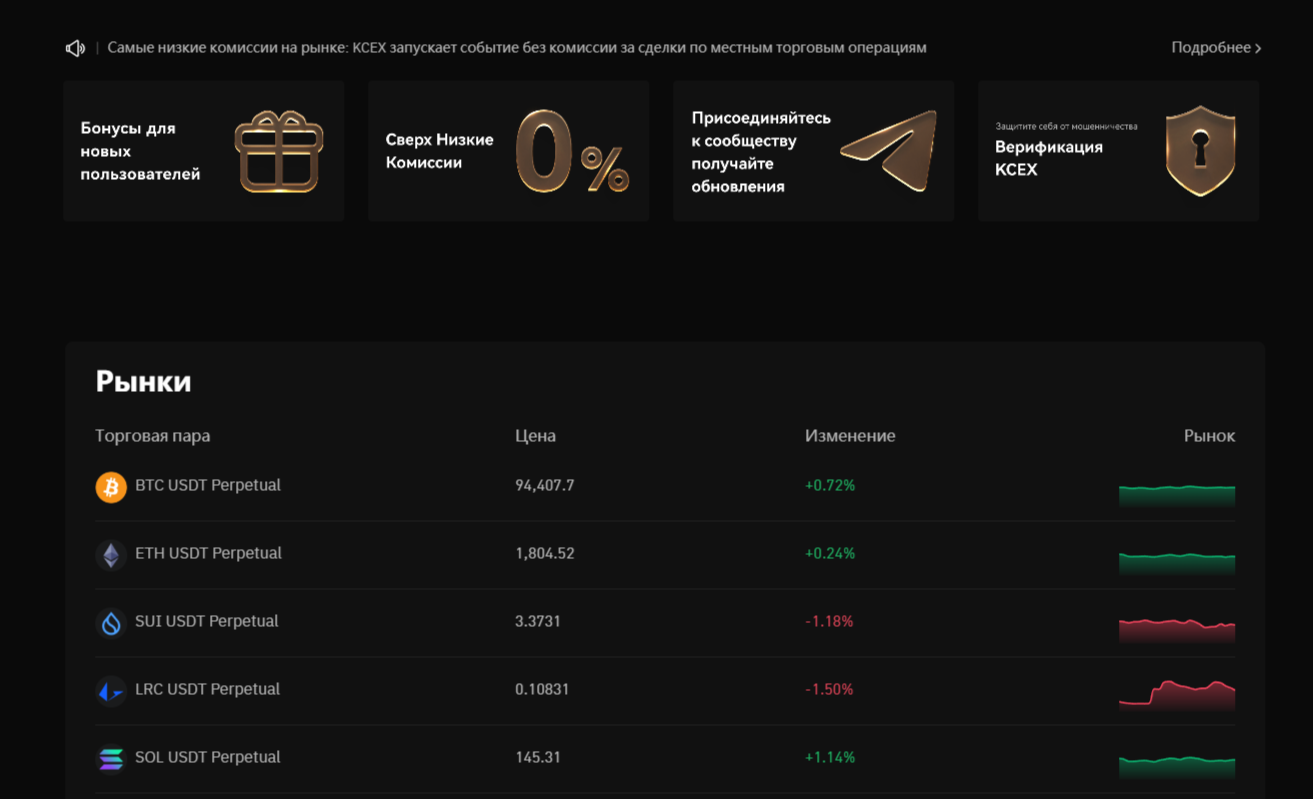
Task: Click the -1.50% LRC change value
Action: point(829,690)
